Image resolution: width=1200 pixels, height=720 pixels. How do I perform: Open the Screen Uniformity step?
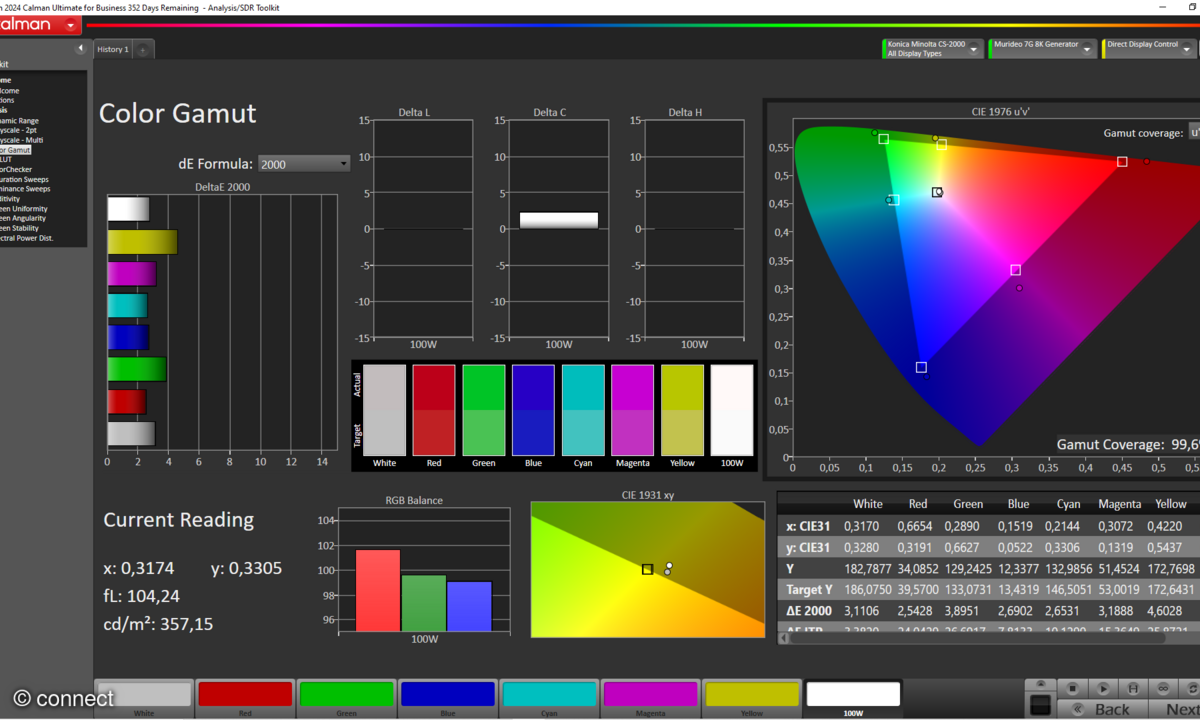click(23, 208)
